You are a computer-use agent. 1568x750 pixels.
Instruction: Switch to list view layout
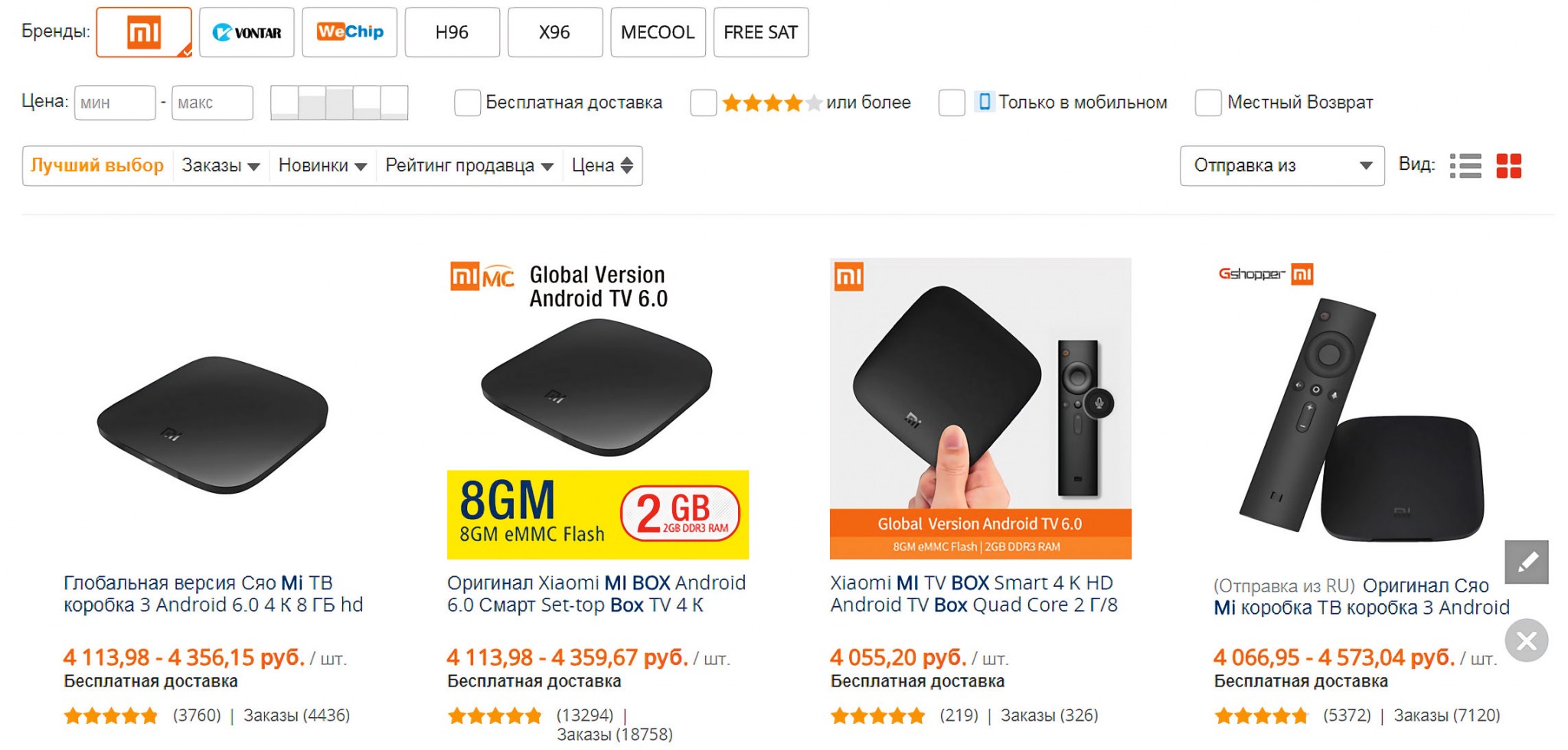pos(1465,165)
